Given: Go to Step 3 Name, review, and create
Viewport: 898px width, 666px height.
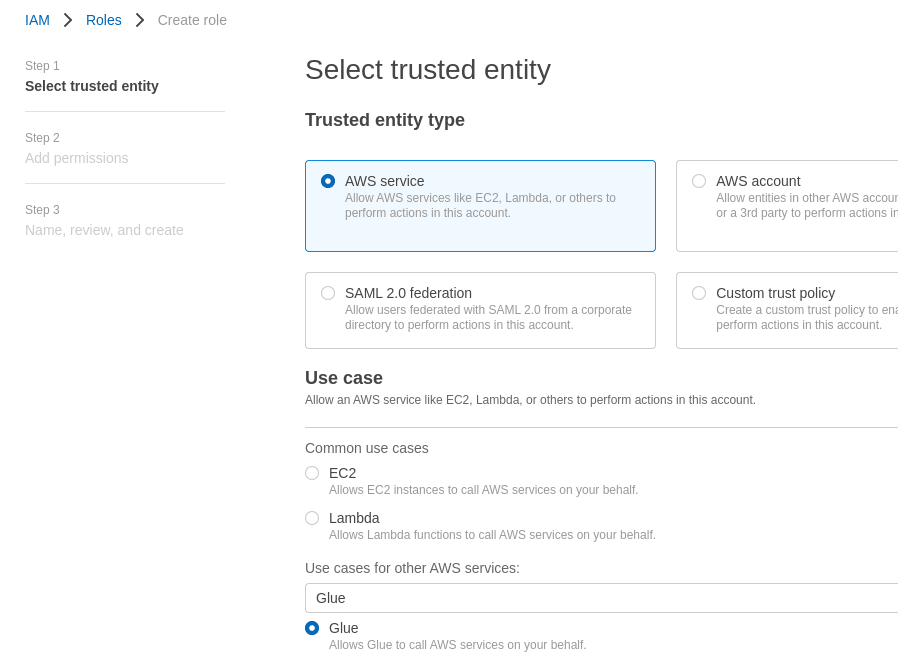Looking at the screenshot, I should click(x=104, y=230).
